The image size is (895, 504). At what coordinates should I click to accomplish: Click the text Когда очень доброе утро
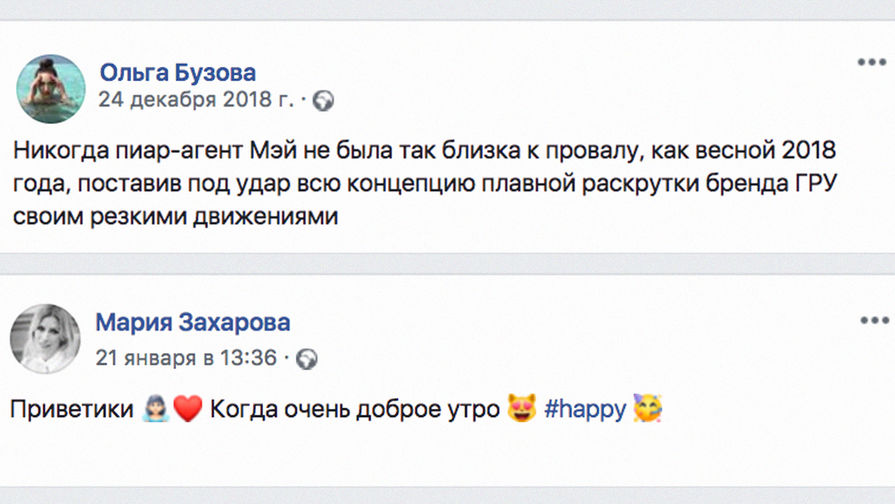coord(355,410)
